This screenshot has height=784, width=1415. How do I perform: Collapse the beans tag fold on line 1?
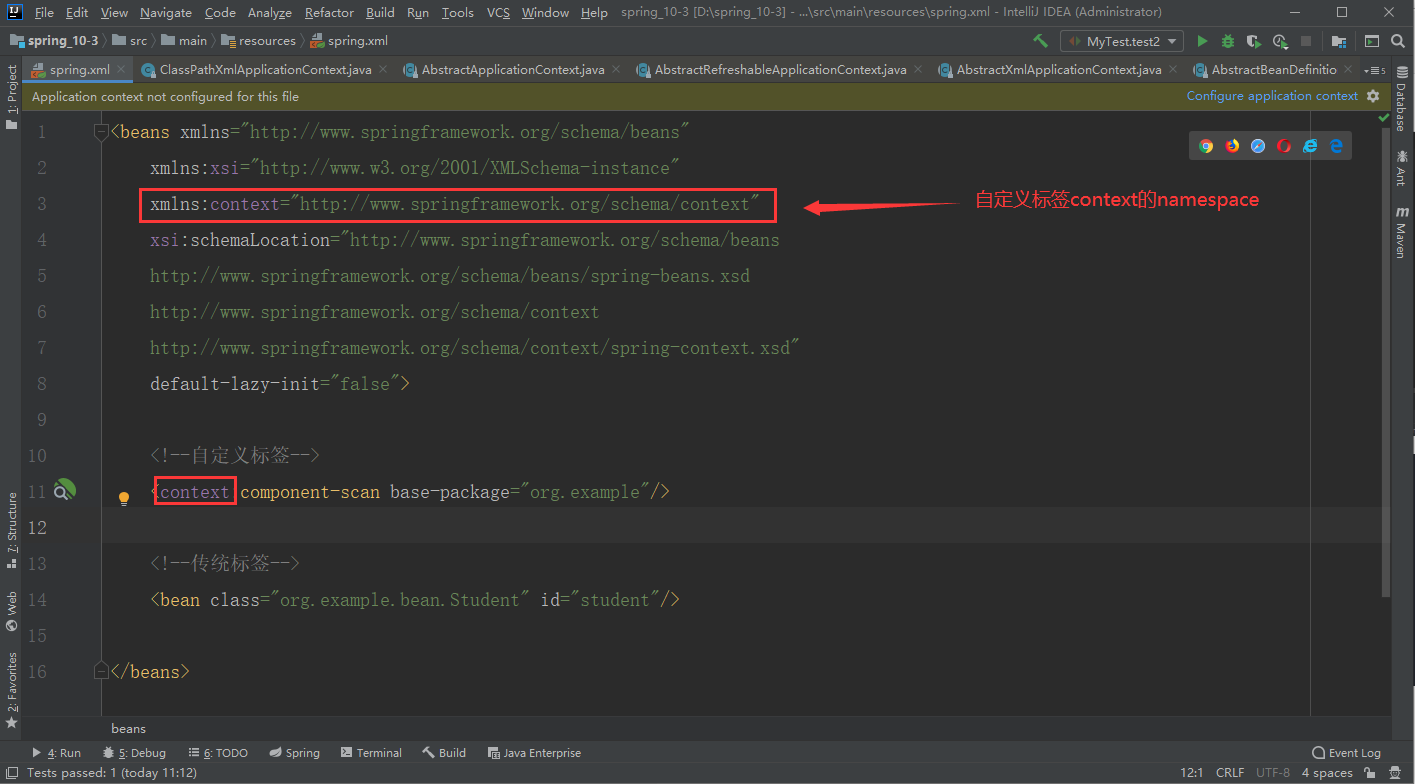(x=100, y=131)
